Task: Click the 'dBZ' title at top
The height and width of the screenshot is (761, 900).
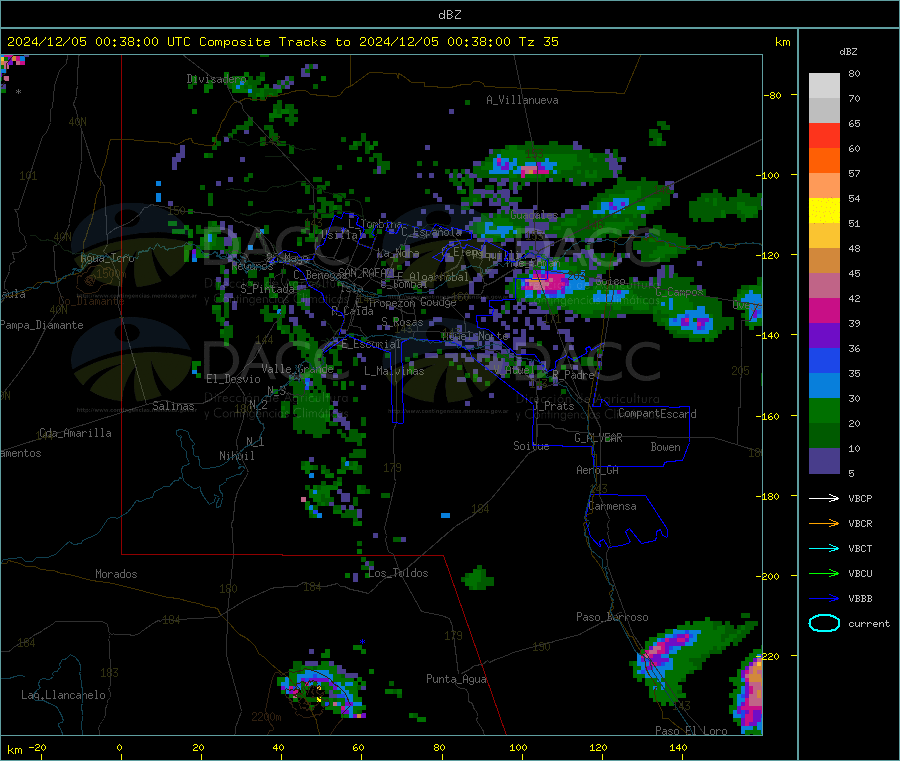Action: 449,15
